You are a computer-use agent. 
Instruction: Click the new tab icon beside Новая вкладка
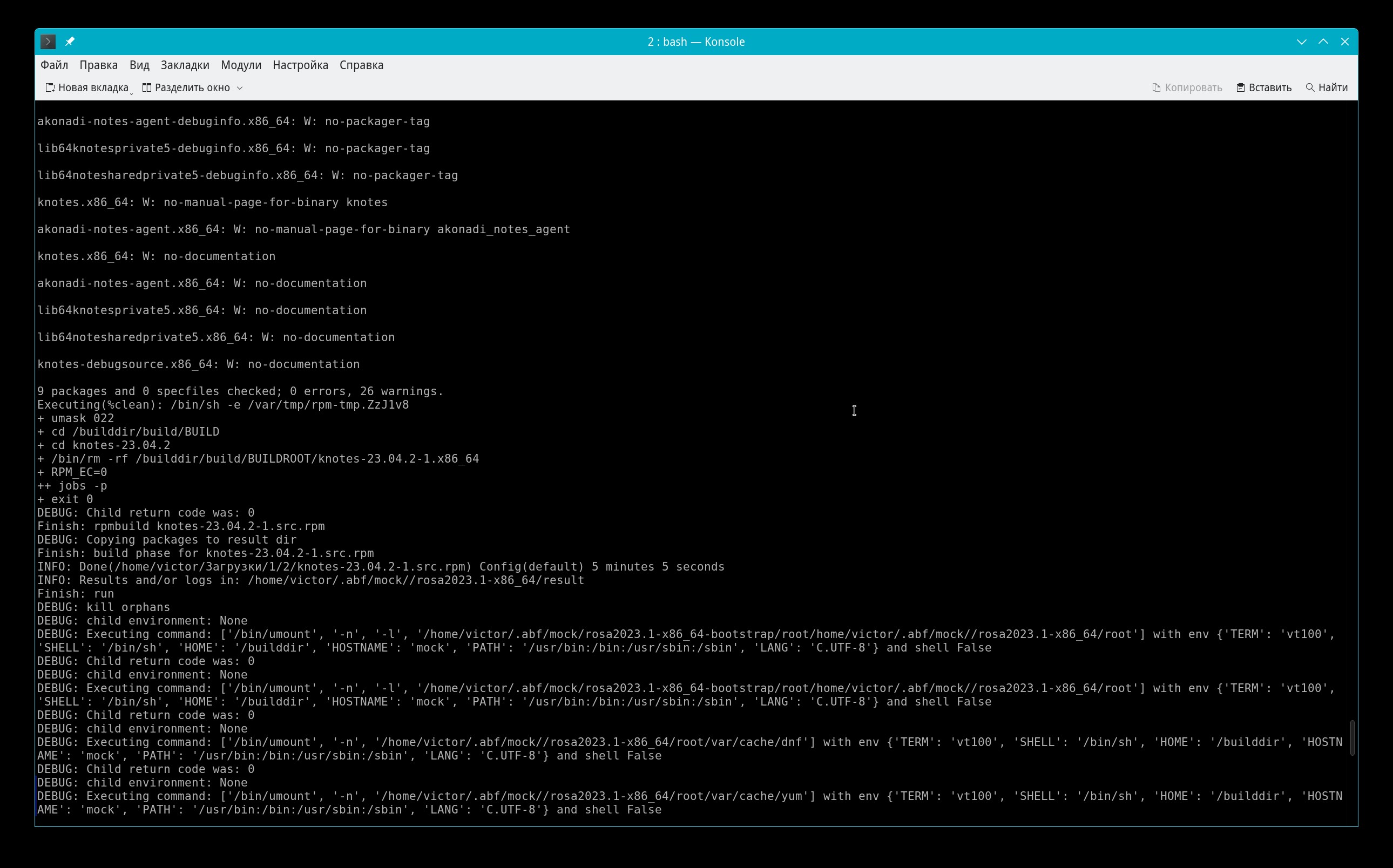click(x=50, y=87)
